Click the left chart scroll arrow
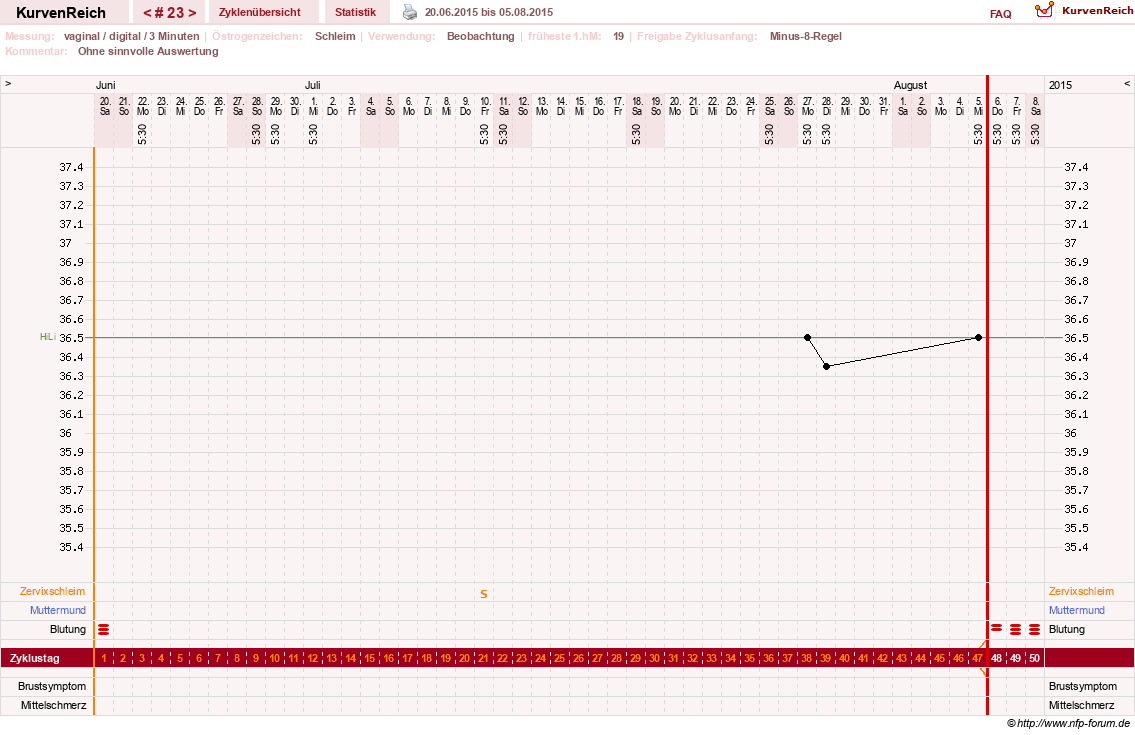The height and width of the screenshot is (735, 1135). (x=8, y=84)
